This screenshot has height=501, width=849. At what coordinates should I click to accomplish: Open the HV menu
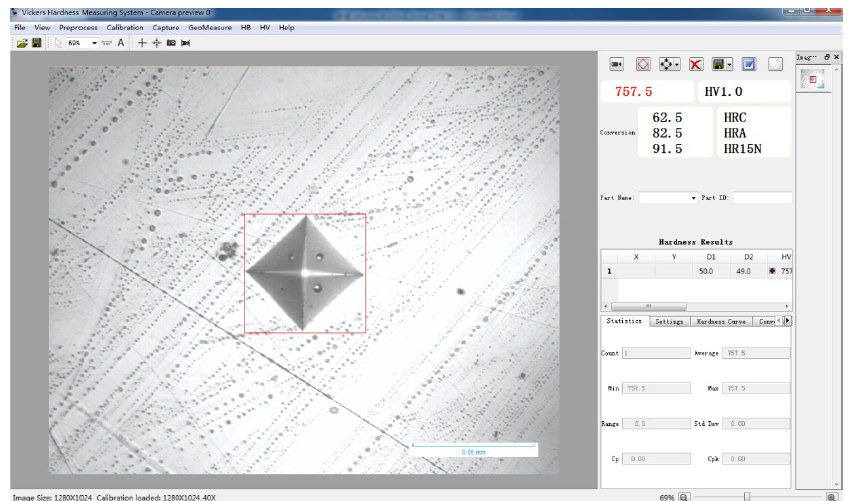point(265,28)
